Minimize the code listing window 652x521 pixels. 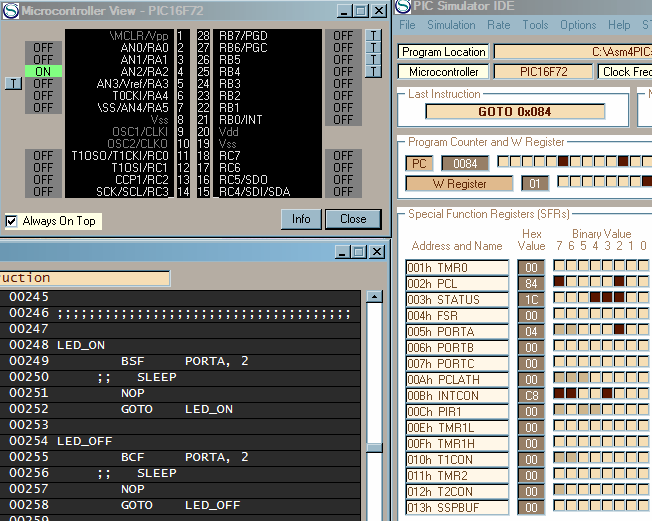(342, 252)
